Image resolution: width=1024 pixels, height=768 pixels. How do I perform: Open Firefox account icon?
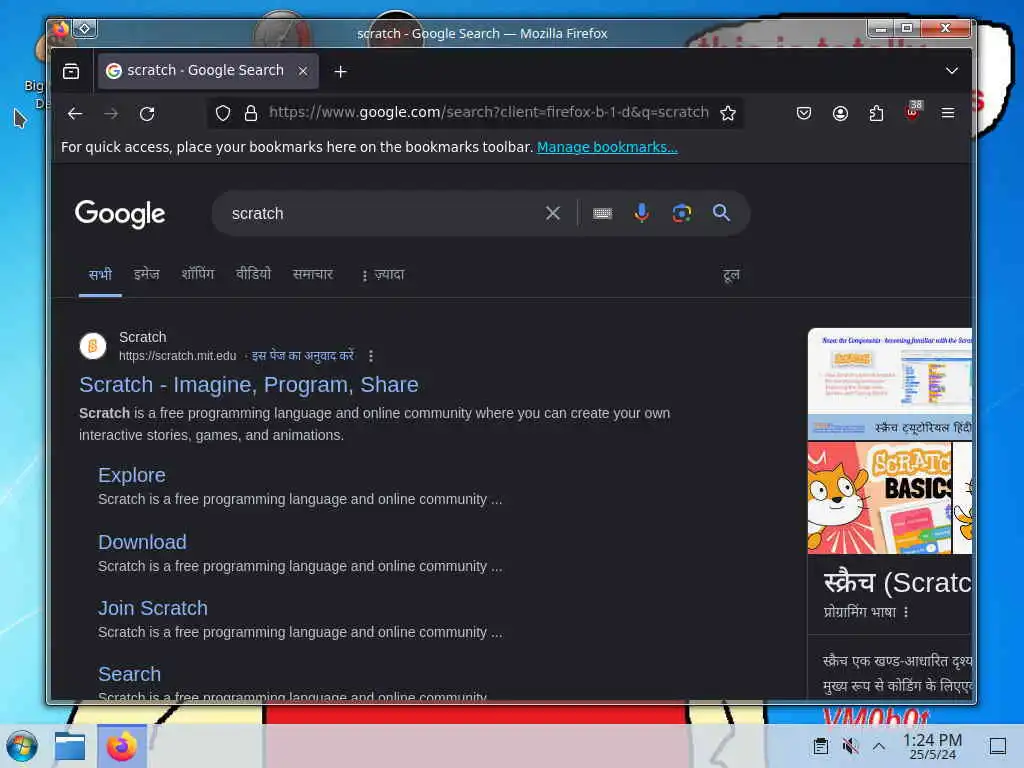click(x=840, y=113)
